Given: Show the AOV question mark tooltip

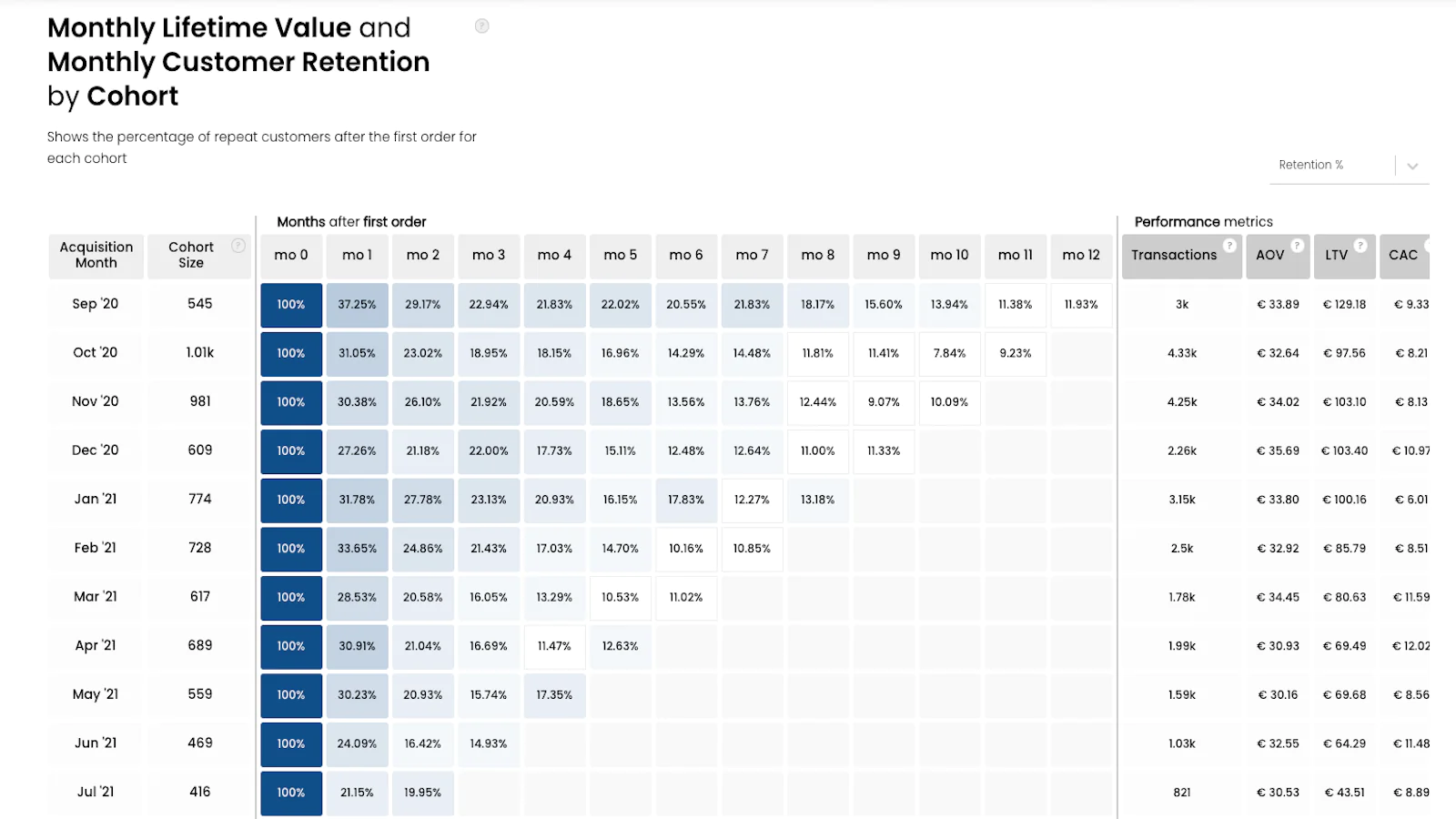Looking at the screenshot, I should 1298,246.
